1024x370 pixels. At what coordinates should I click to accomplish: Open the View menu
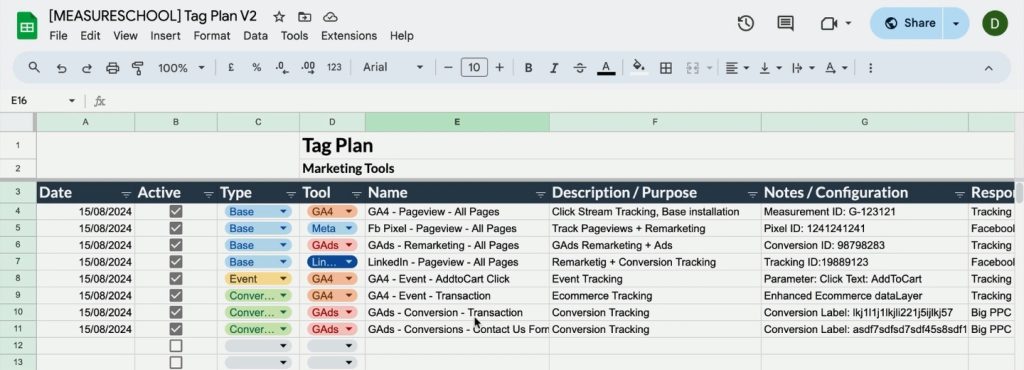[x=125, y=36]
